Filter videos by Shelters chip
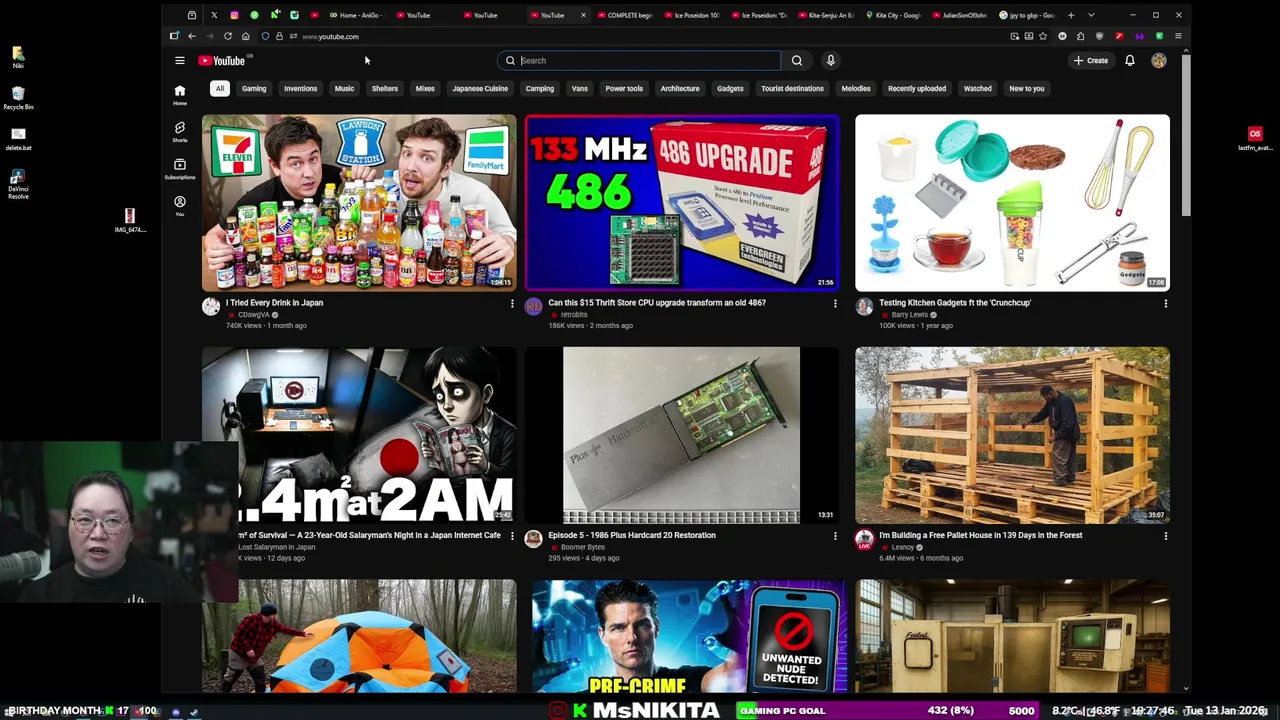 pyautogui.click(x=385, y=88)
